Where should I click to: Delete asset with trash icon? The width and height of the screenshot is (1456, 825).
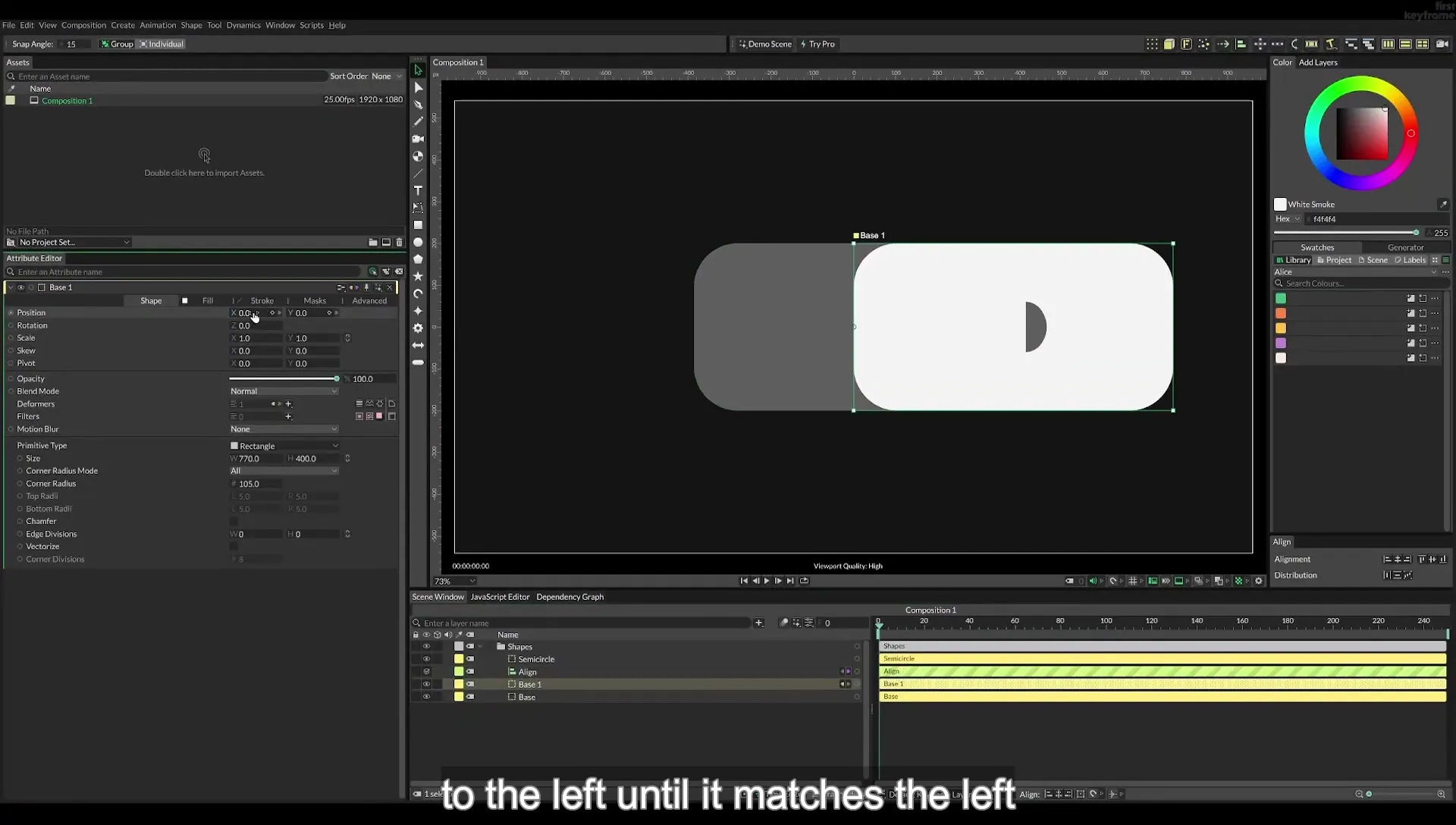pos(400,243)
